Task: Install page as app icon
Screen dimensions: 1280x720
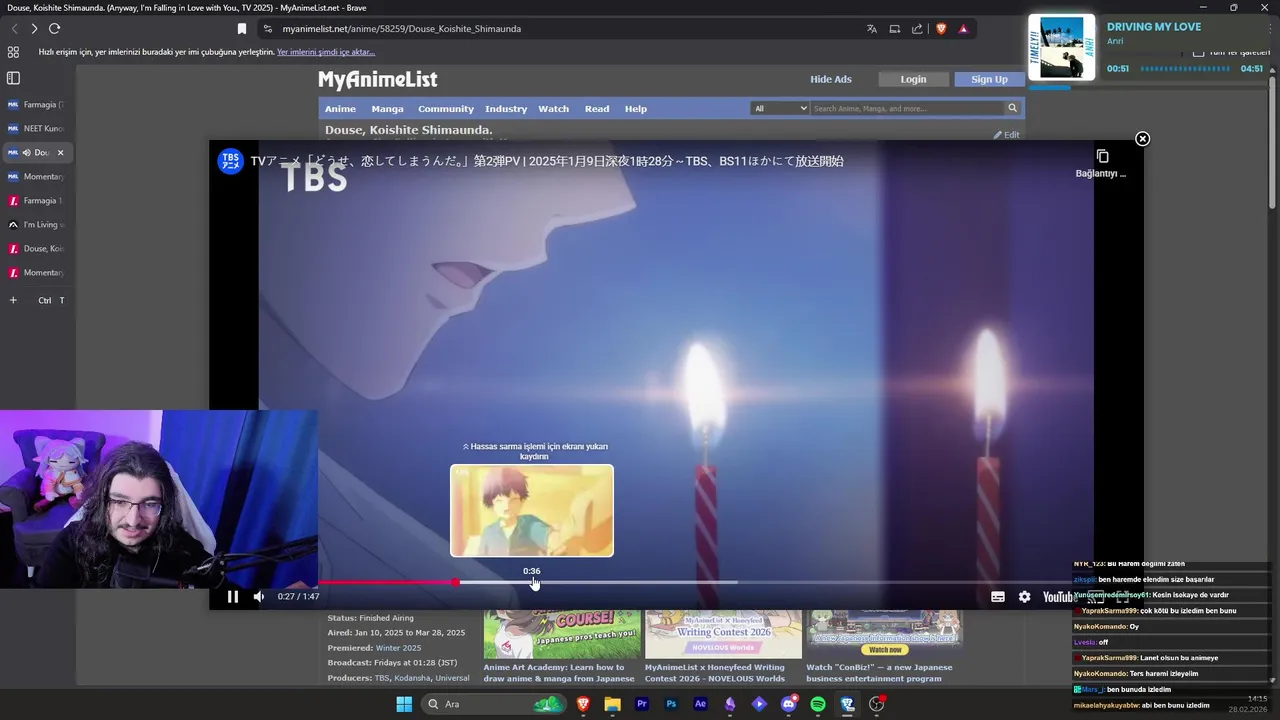Action: [x=895, y=29]
